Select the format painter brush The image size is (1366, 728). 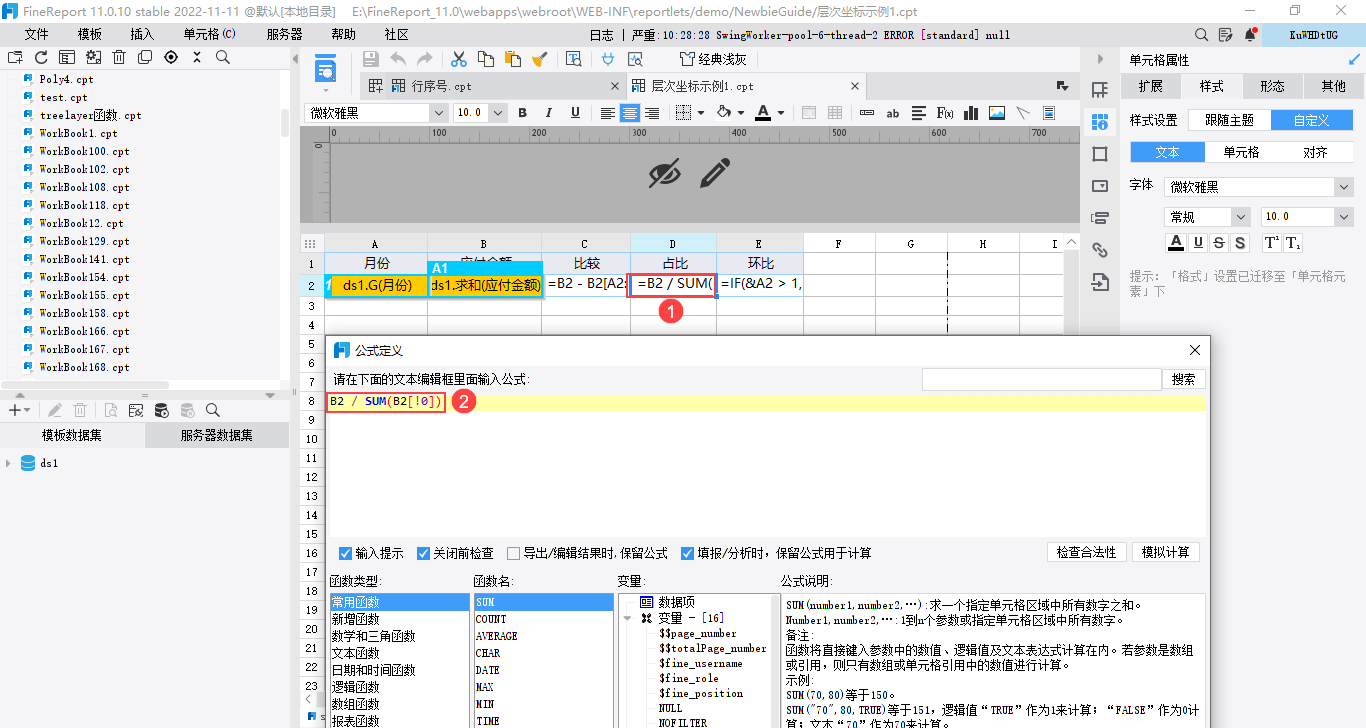coord(540,59)
